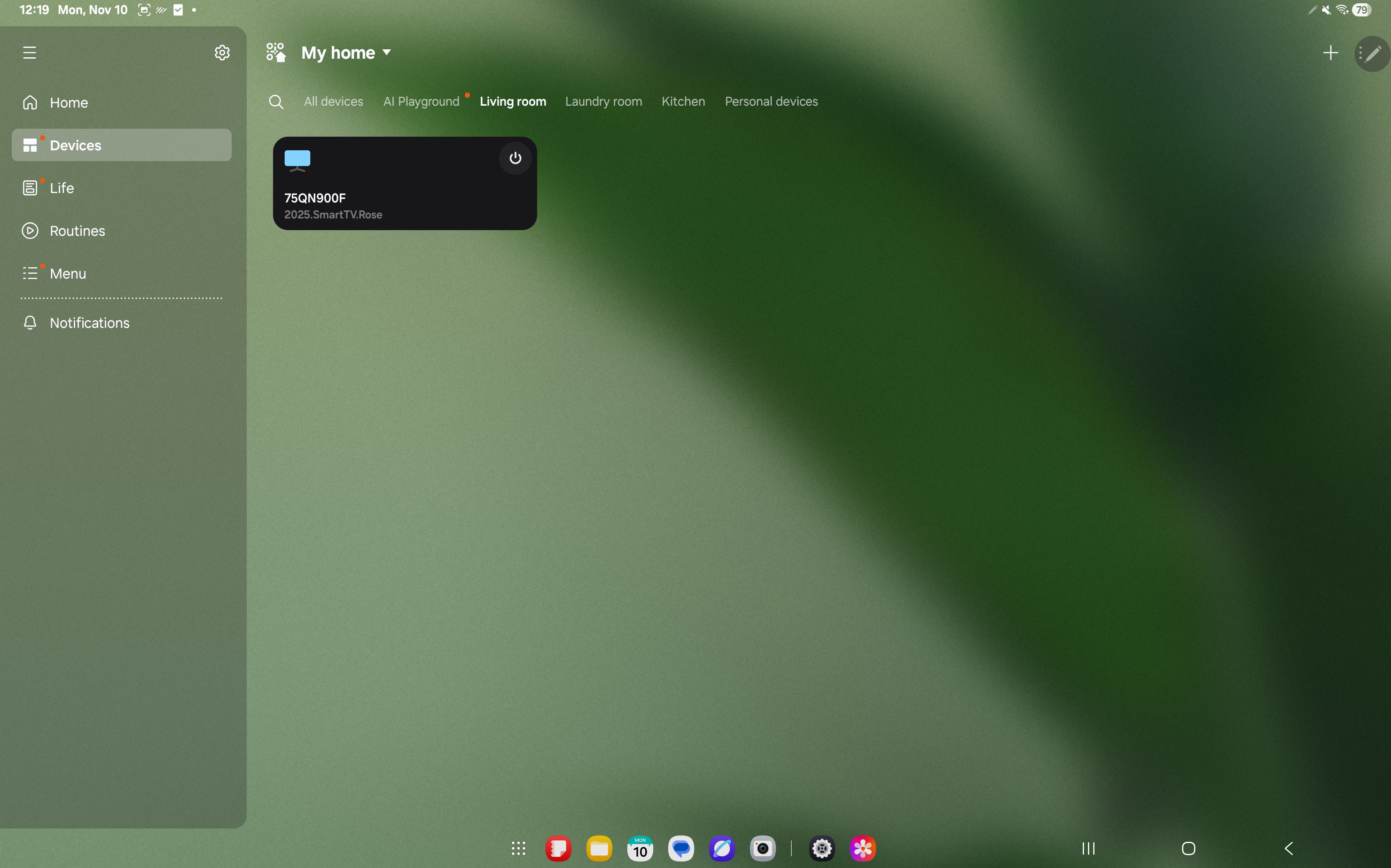Click the plus icon to add a device
The width and height of the screenshot is (1391, 868).
click(1330, 53)
